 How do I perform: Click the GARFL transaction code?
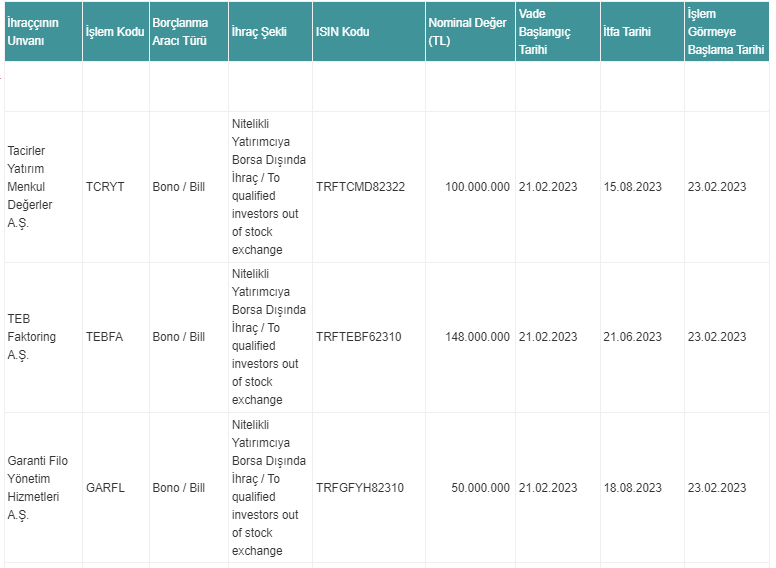coord(105,488)
